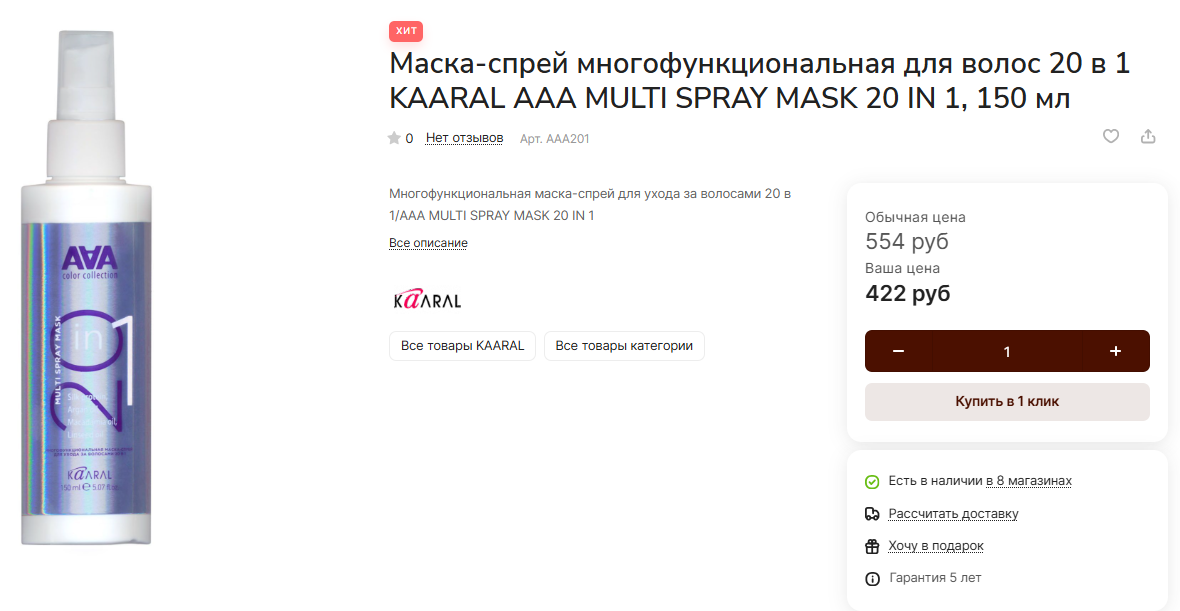
Task: Click the product bottle image
Action: [x=87, y=287]
